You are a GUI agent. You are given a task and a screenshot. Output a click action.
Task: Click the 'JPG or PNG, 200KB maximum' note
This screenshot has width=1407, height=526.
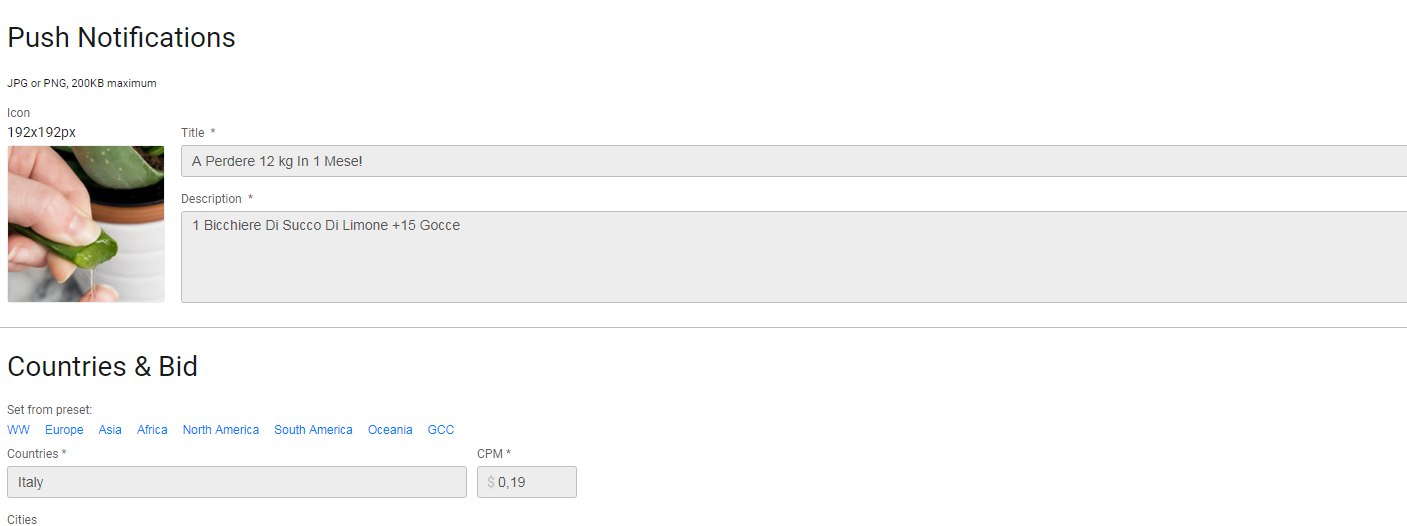click(x=82, y=83)
